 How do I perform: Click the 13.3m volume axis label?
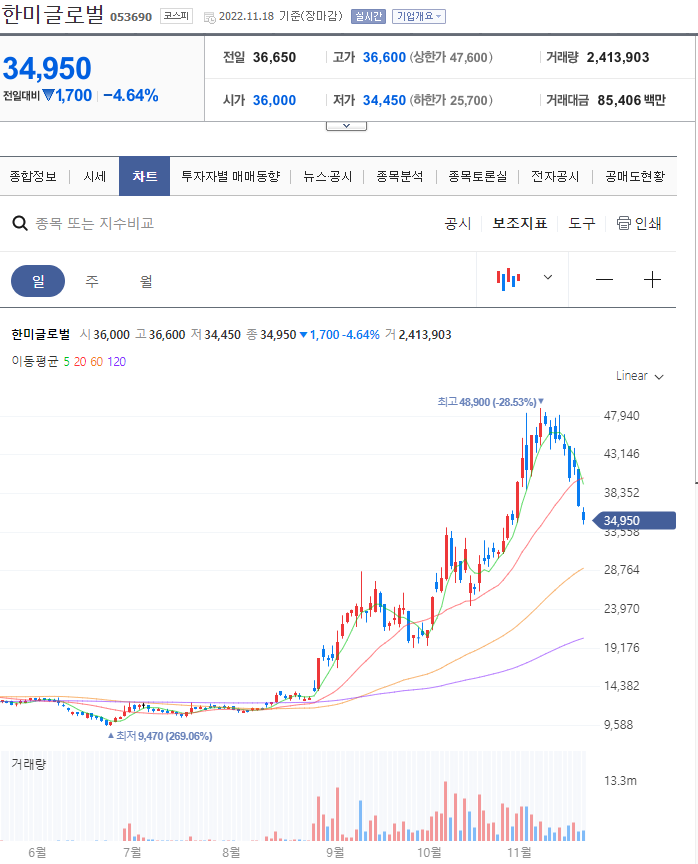[x=620, y=780]
